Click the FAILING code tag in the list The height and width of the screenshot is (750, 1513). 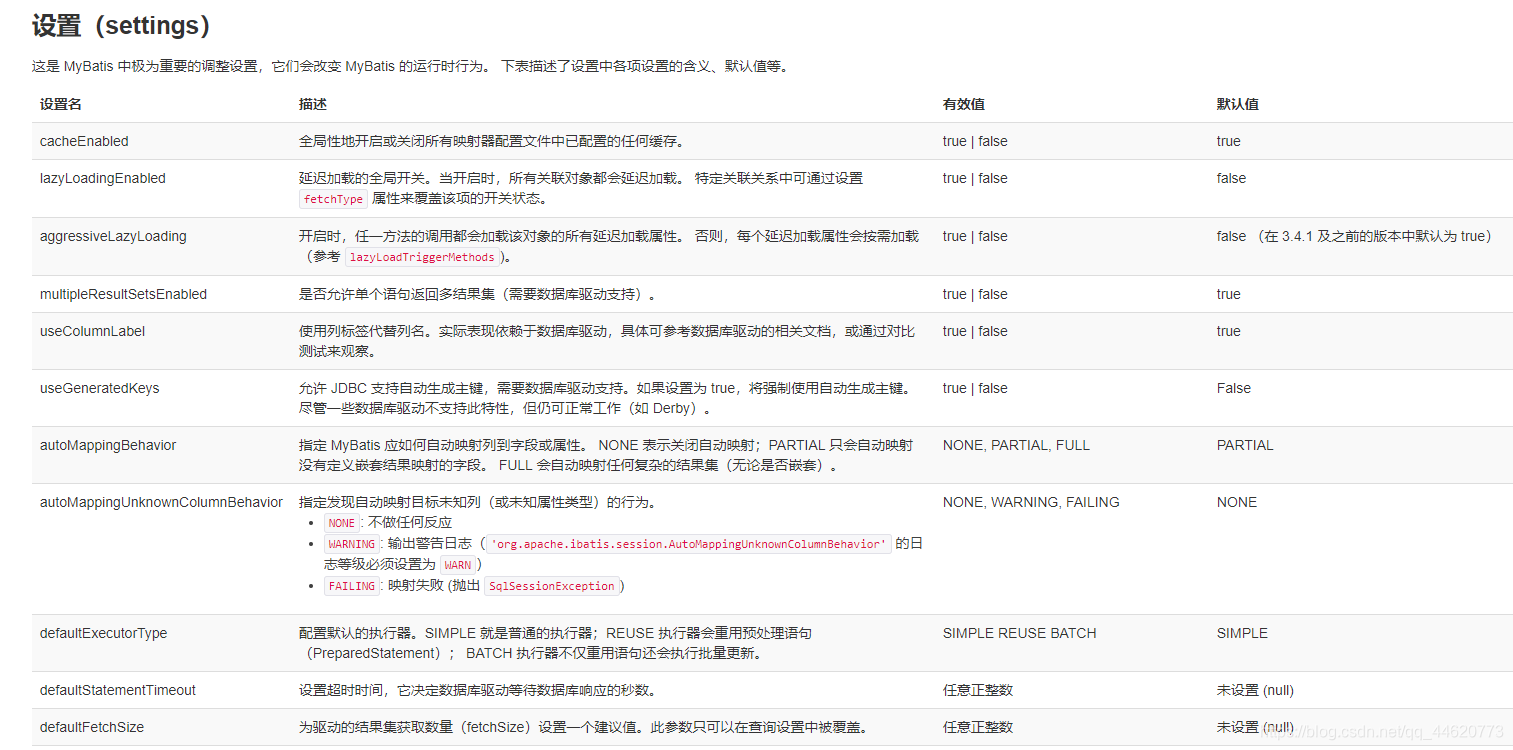[x=351, y=586]
